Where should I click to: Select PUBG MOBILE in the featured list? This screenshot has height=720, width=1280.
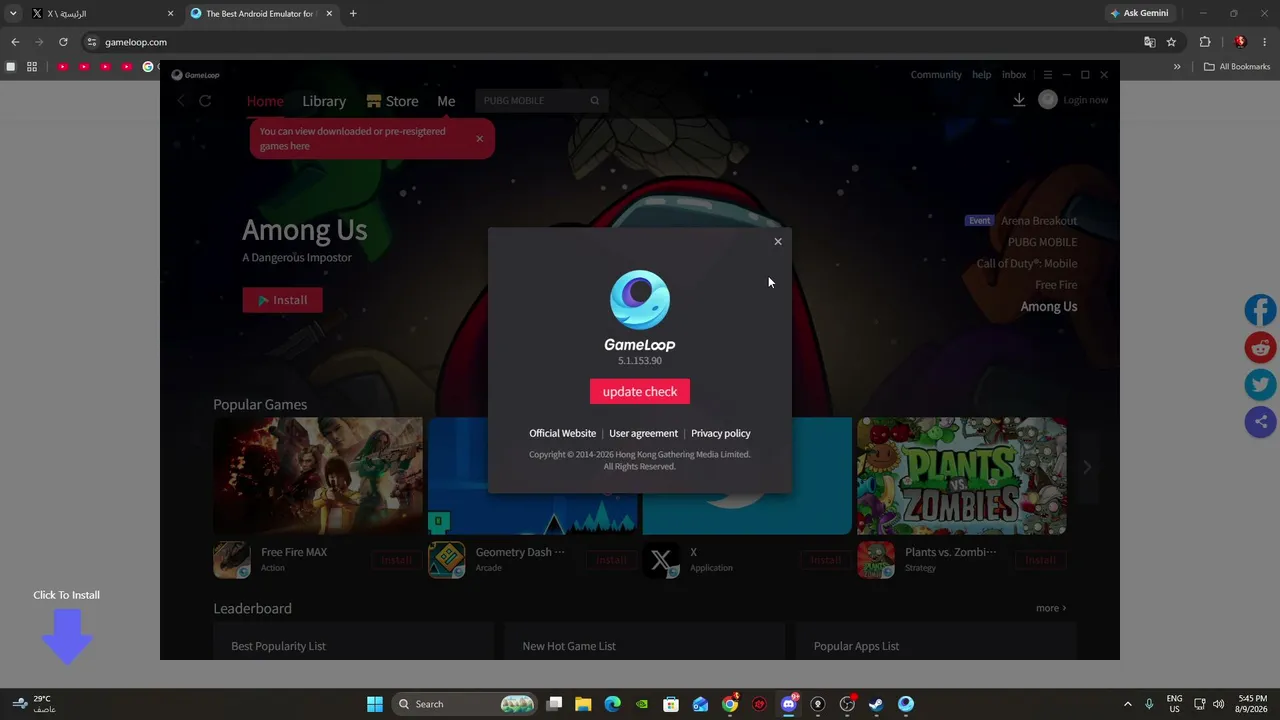click(x=1042, y=242)
